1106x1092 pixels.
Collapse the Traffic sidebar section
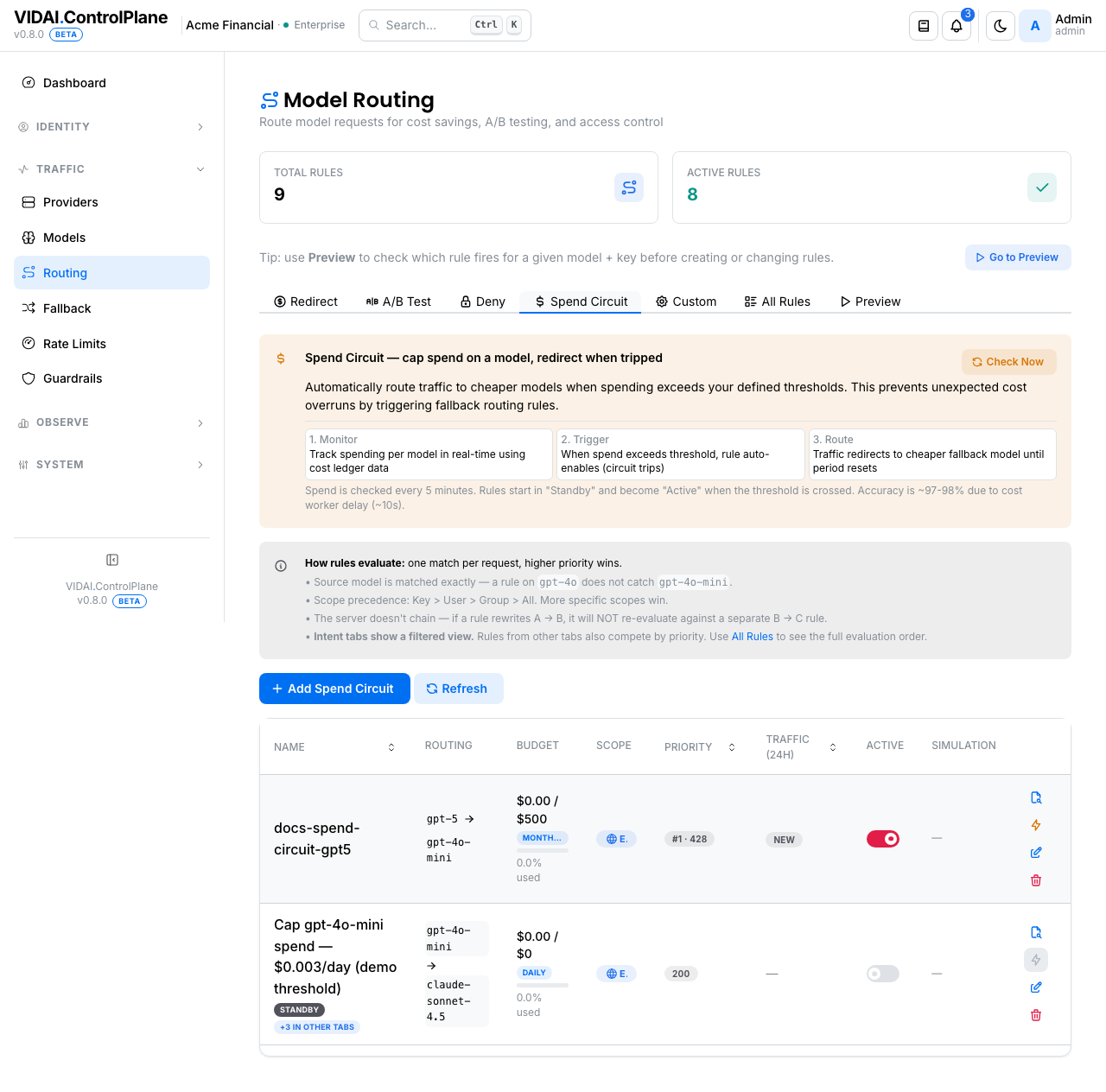112,169
